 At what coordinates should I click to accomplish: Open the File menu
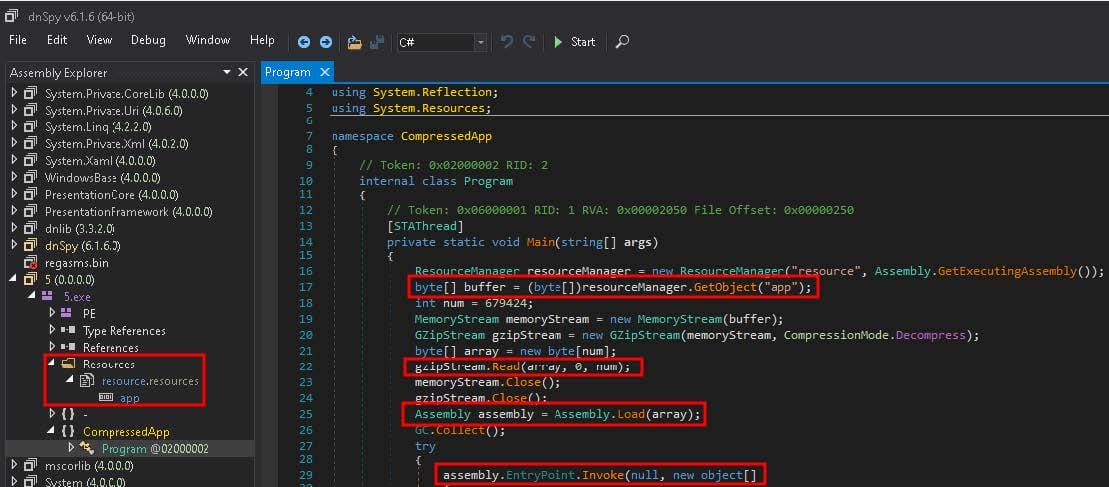pos(18,40)
